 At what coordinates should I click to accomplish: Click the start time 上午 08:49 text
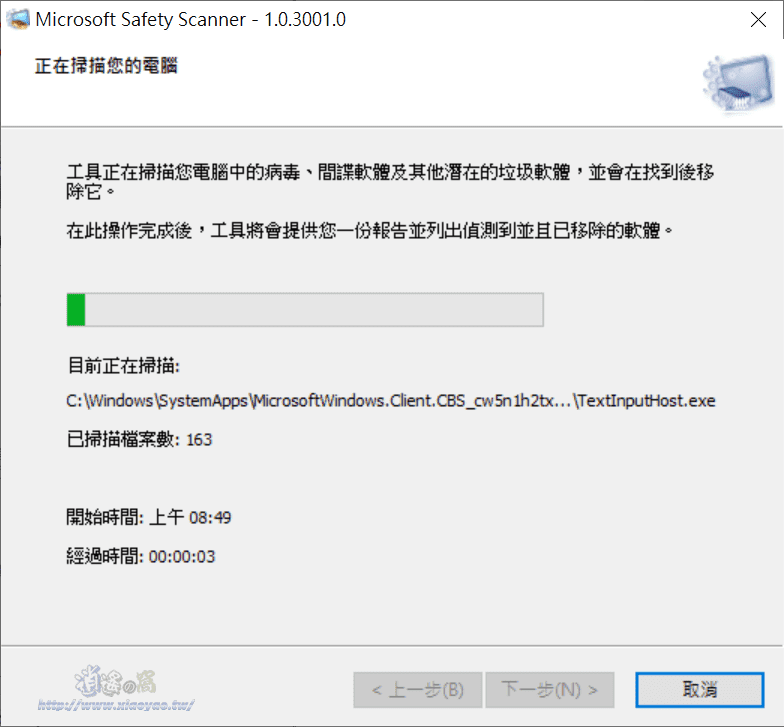pos(190,518)
